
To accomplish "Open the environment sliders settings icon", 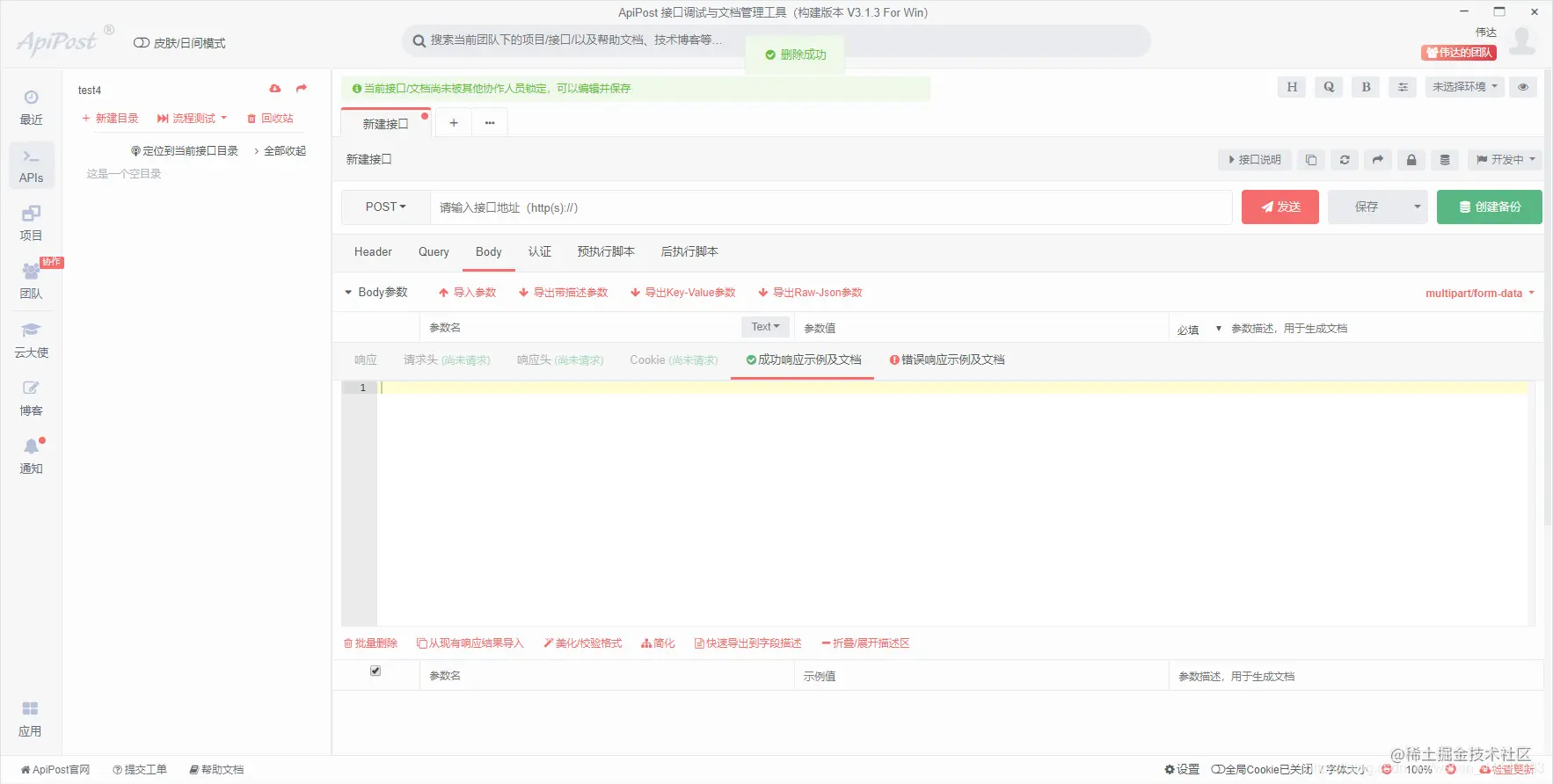I will point(1403,87).
